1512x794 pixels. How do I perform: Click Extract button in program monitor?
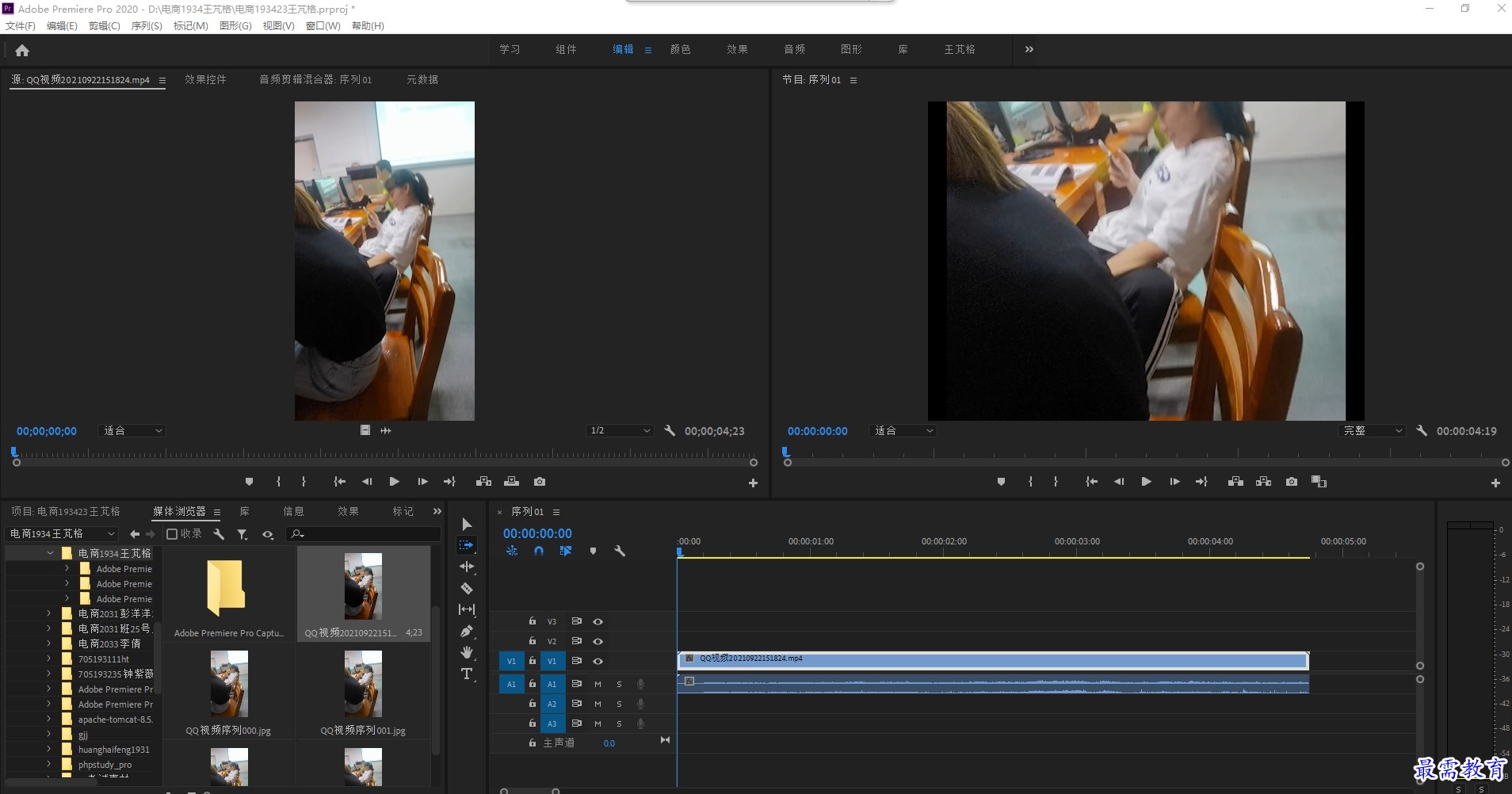click(1263, 482)
